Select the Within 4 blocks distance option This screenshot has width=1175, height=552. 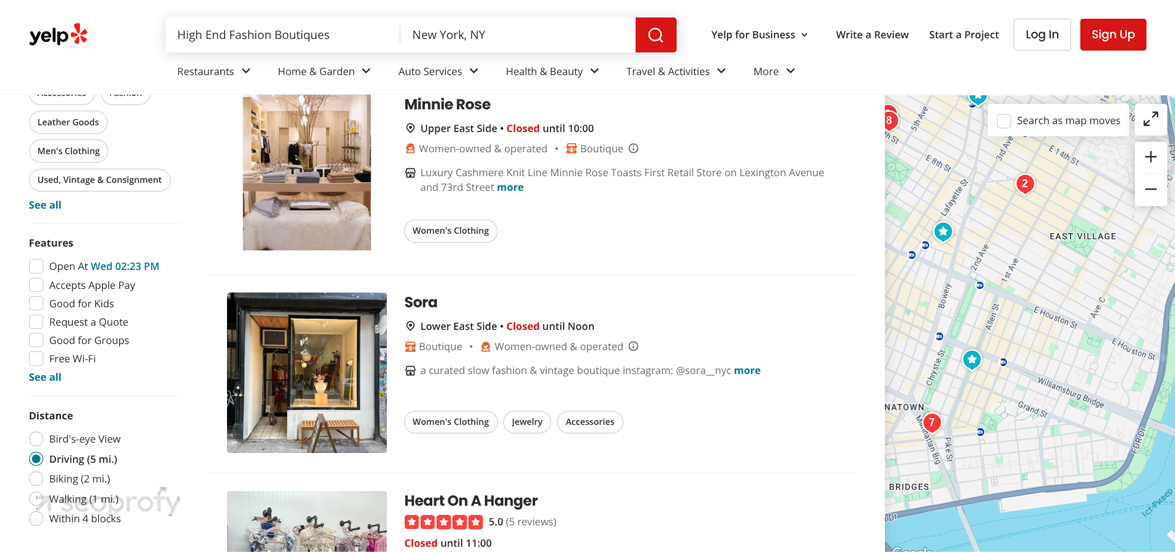pyautogui.click(x=36, y=518)
